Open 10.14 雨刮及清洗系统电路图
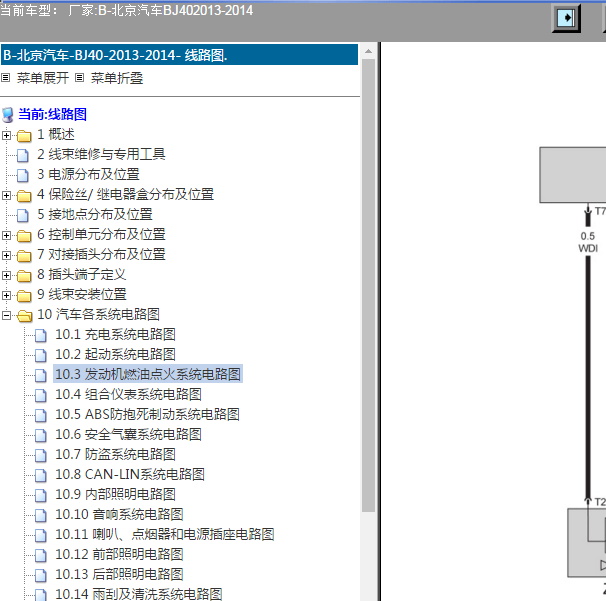 tap(139, 594)
